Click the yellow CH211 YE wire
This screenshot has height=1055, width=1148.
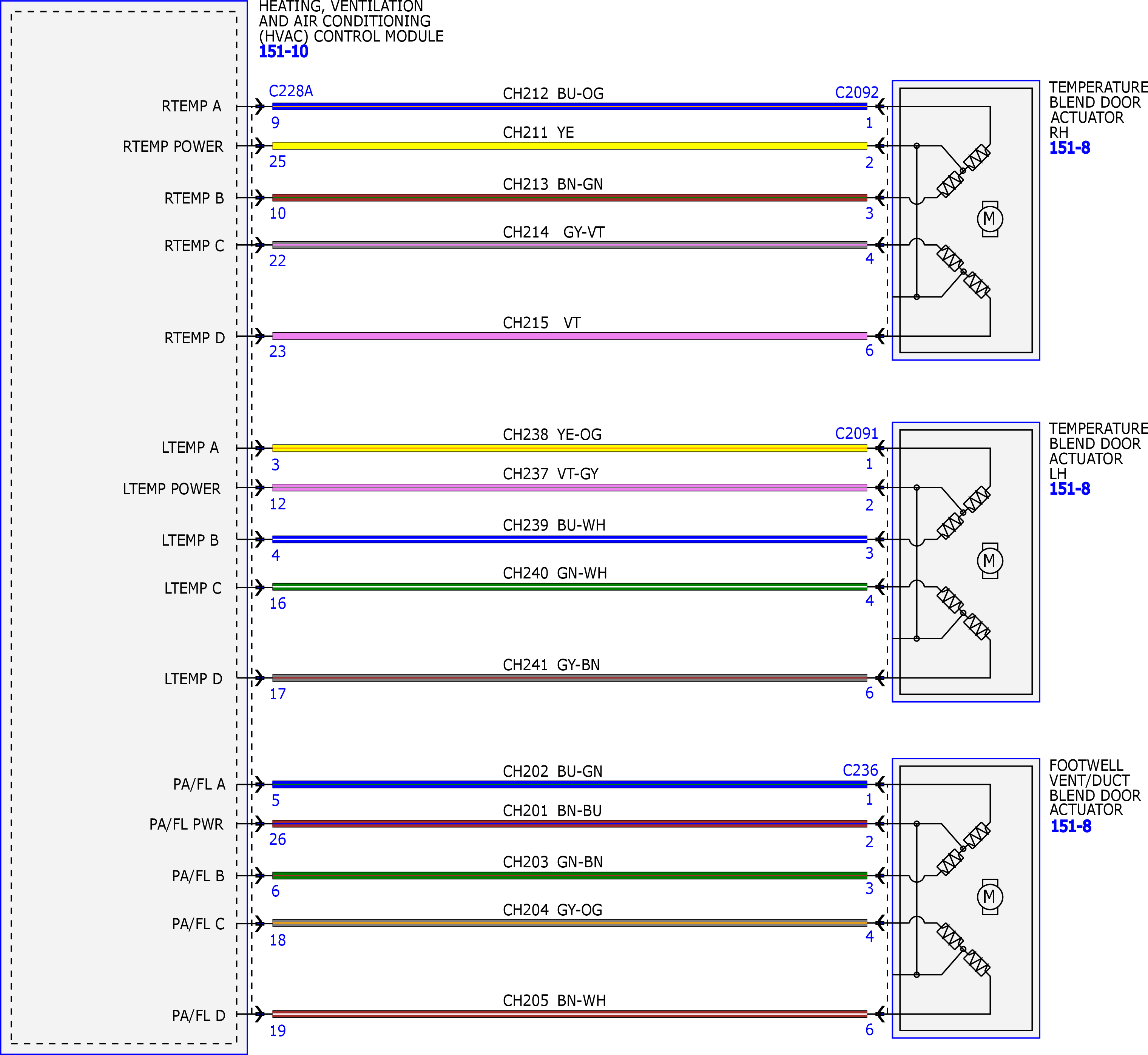coord(570,146)
